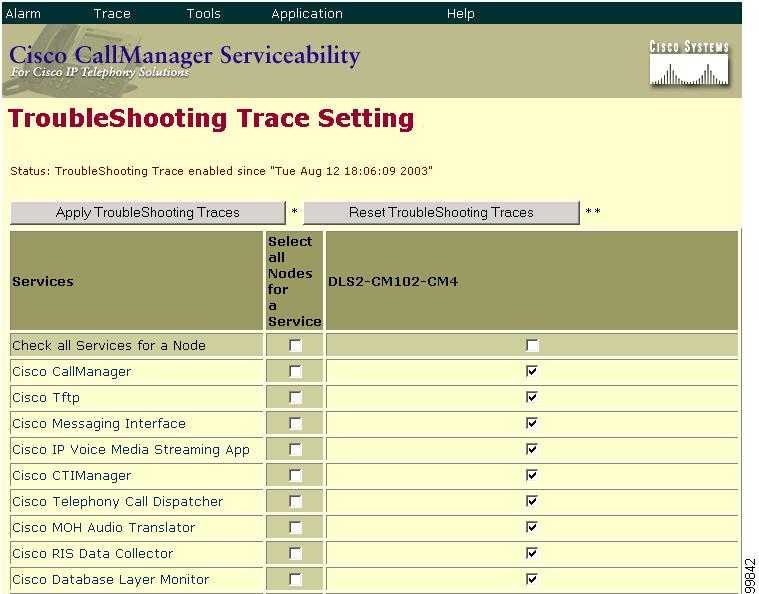This screenshot has width=759, height=594.
Task: Toggle Select all Nodes for Cisco CTIManager
Action: coord(295,475)
